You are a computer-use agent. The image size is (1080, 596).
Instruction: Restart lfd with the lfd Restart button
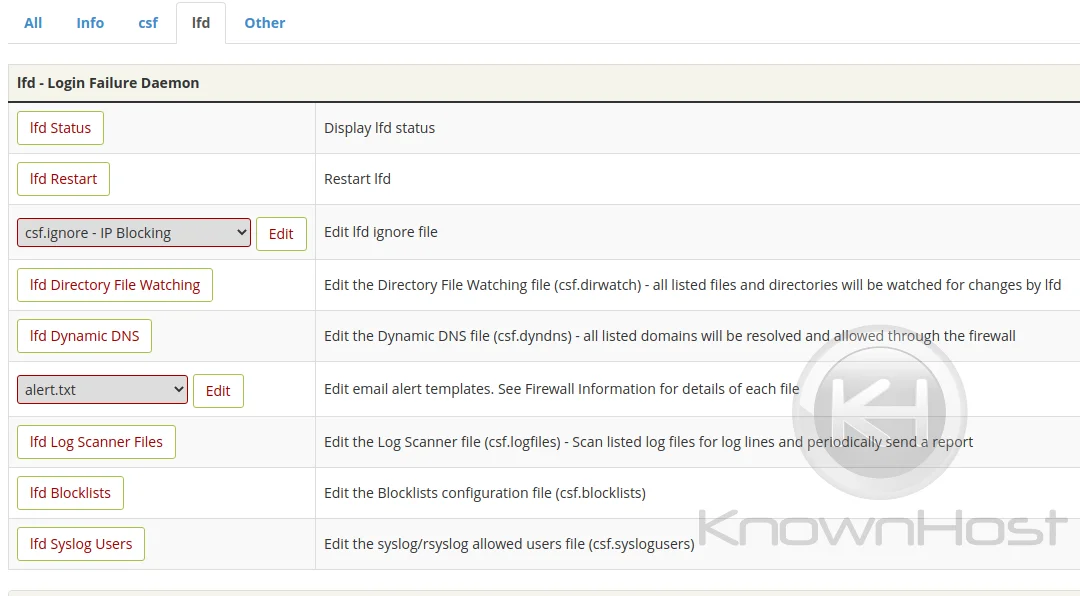click(63, 179)
